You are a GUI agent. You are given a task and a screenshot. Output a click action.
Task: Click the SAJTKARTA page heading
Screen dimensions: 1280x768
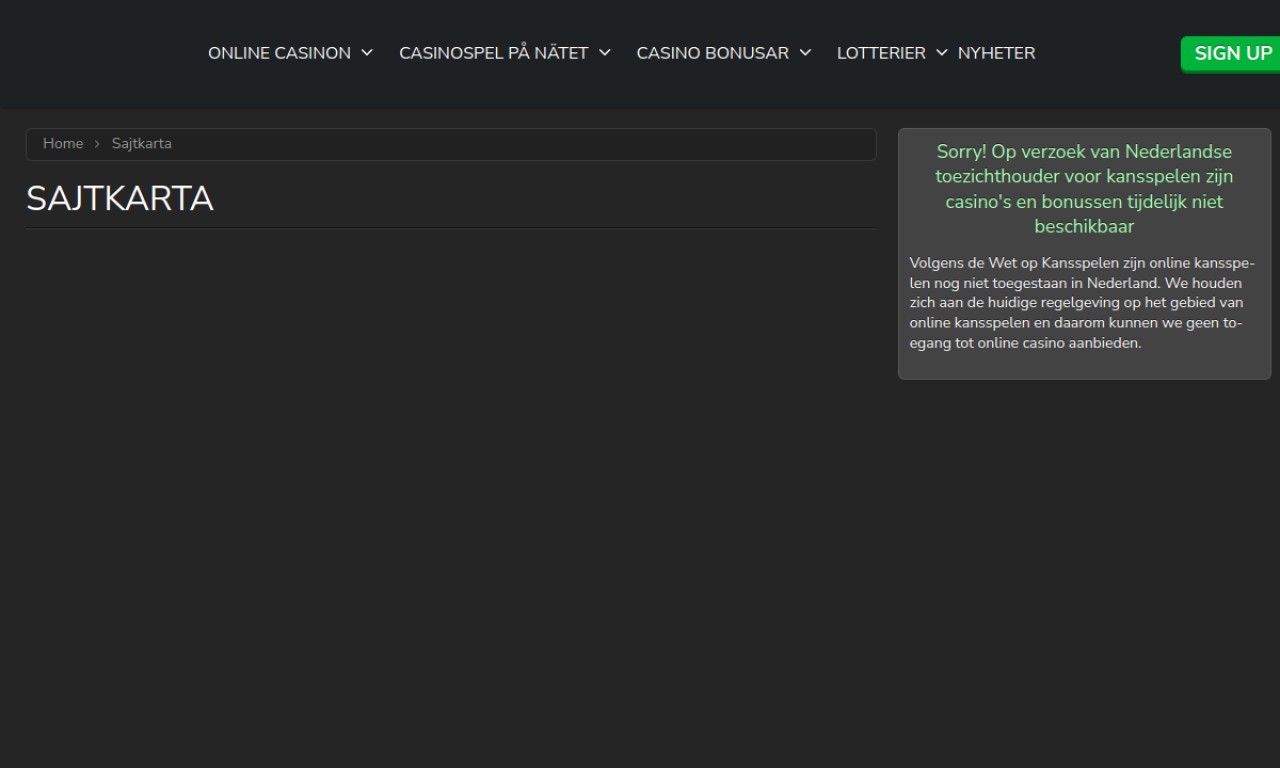120,199
